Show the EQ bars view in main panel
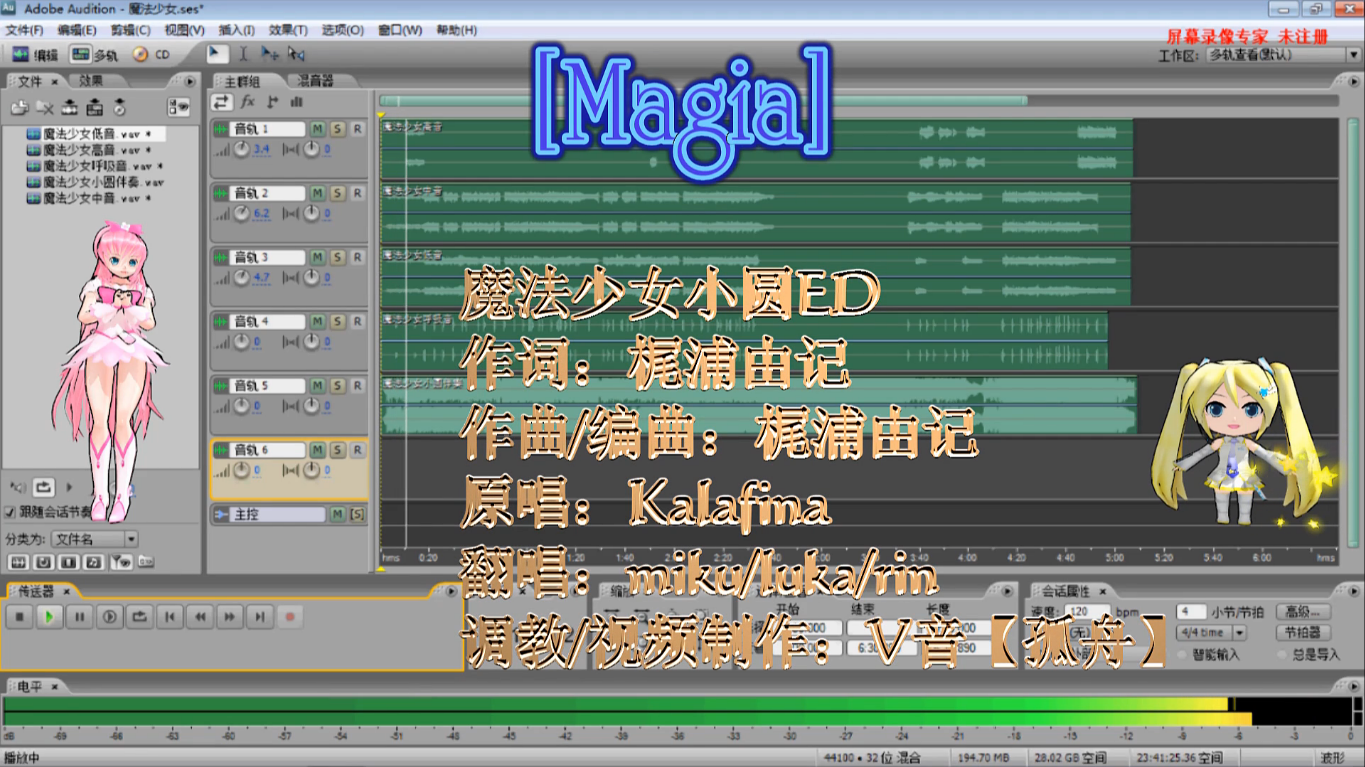This screenshot has height=767, width=1365. click(x=297, y=102)
